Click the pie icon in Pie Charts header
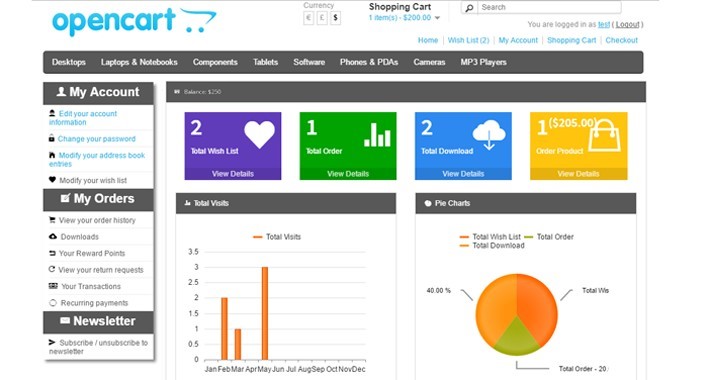The image size is (710, 380). pyautogui.click(x=428, y=203)
